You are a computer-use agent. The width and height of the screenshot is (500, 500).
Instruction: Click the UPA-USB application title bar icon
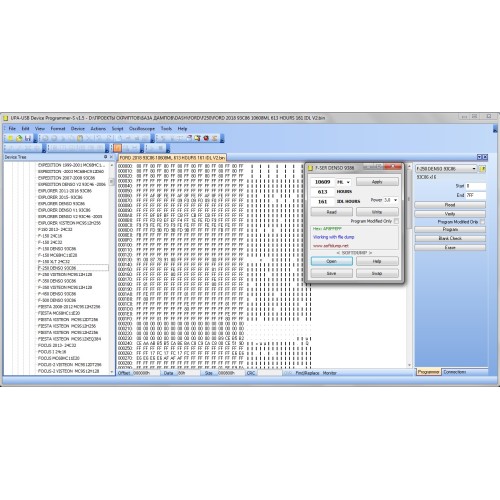(x=6, y=118)
